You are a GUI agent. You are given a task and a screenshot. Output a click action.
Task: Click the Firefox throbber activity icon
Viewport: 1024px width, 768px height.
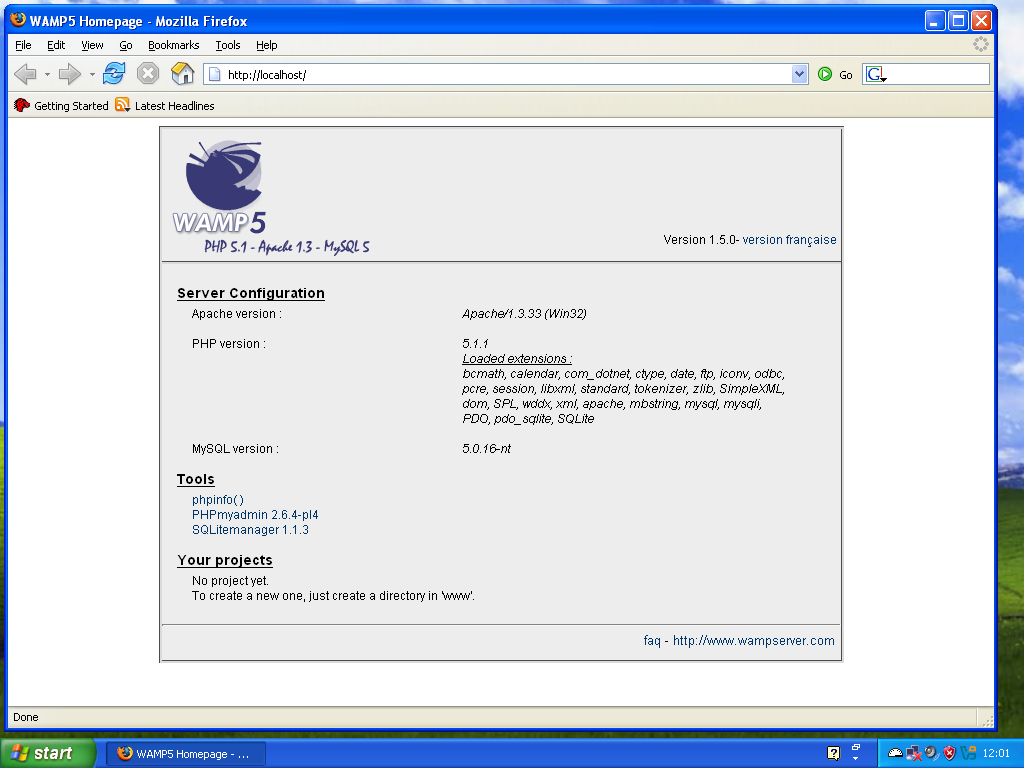pyautogui.click(x=981, y=44)
